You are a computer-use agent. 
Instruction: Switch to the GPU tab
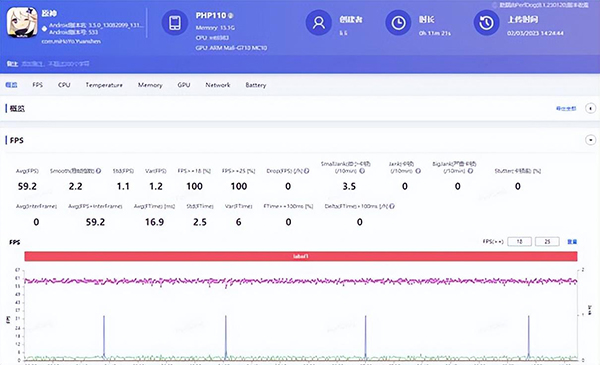coord(184,85)
